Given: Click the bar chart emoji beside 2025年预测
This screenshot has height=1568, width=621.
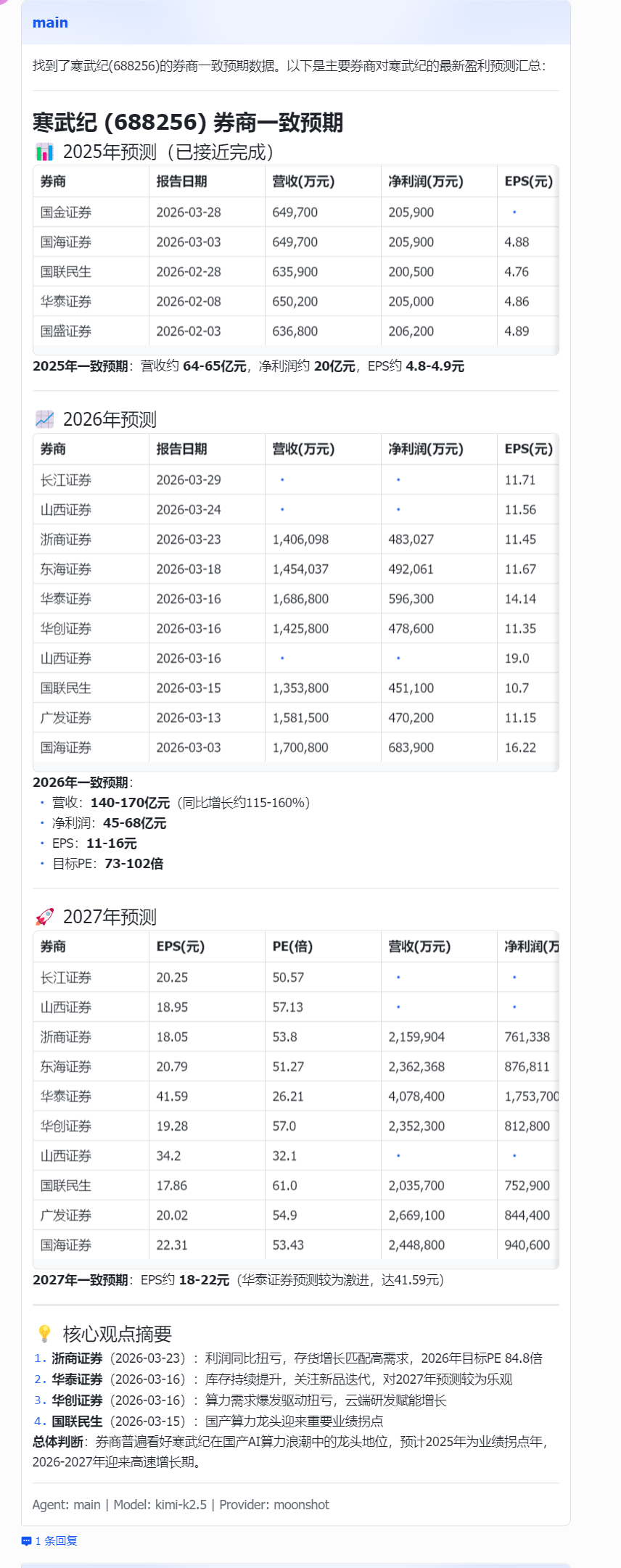Looking at the screenshot, I should click(x=45, y=152).
